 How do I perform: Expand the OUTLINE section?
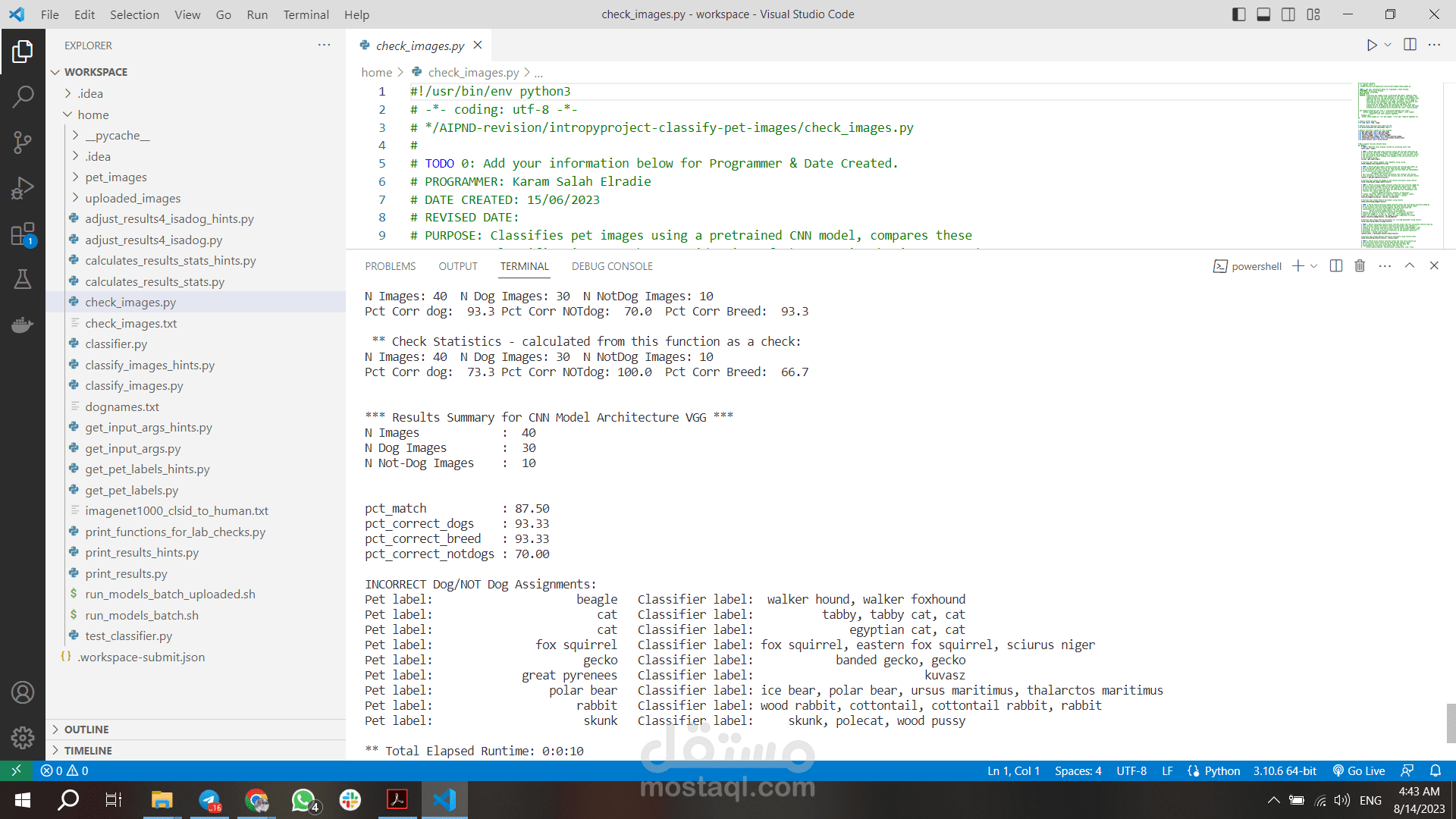point(86,730)
